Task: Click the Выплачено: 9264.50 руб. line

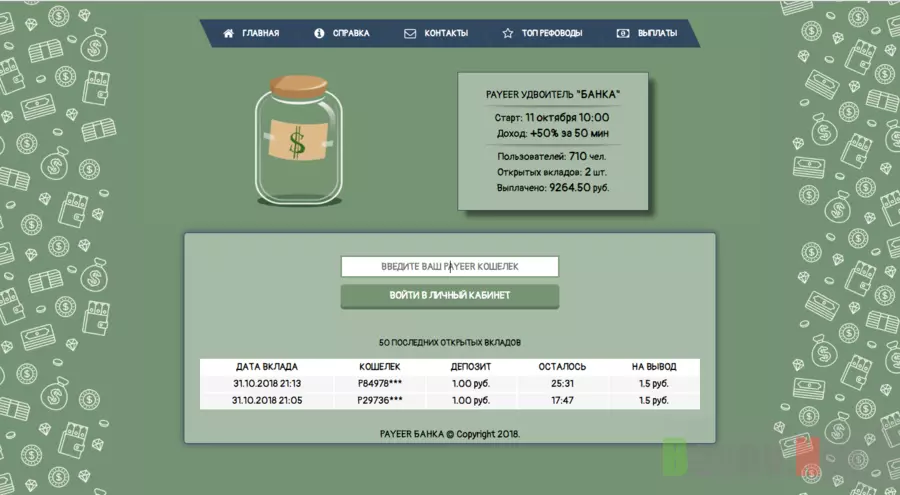Action: (x=553, y=188)
